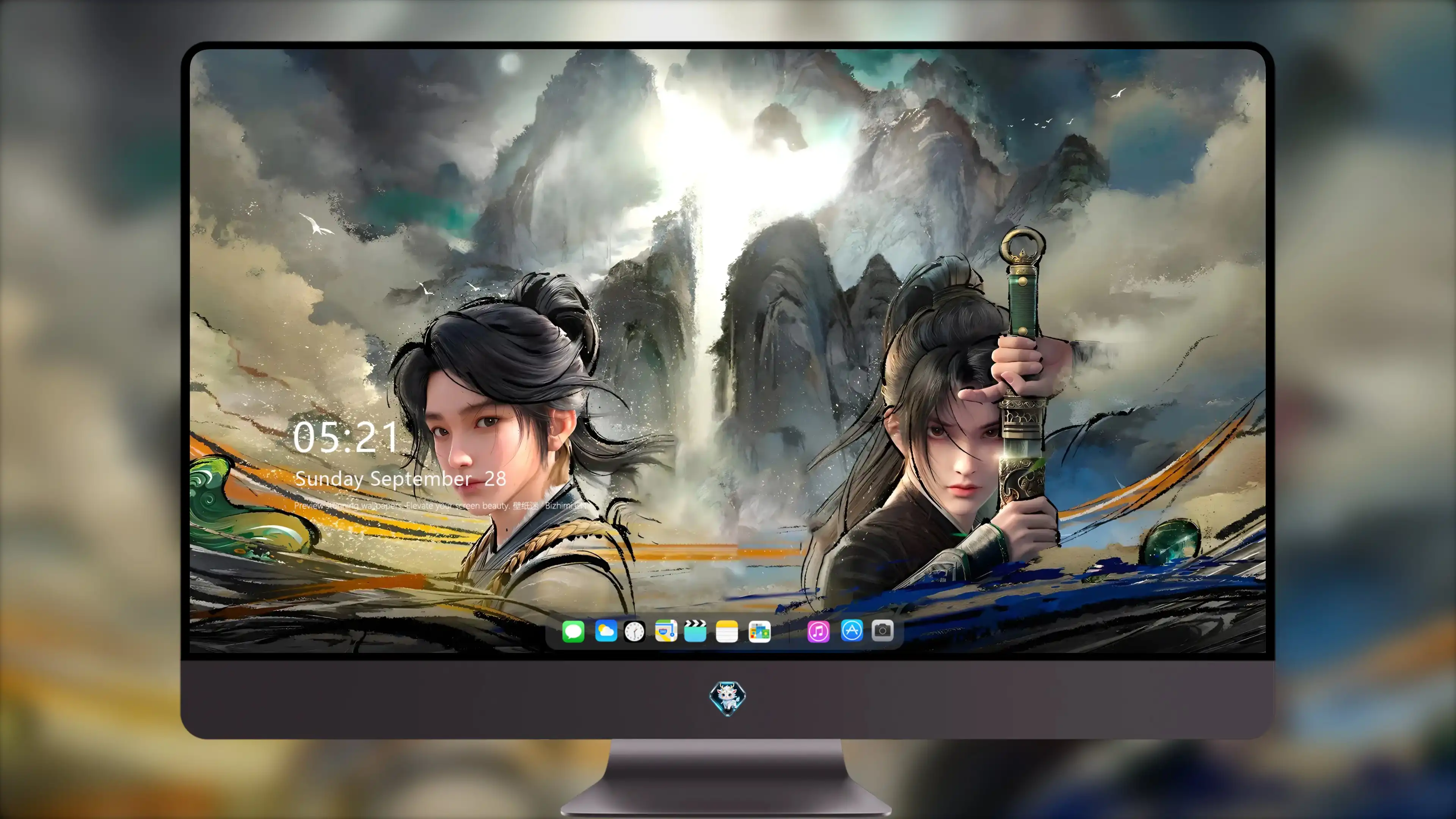
Task: Open the App Store from the dock
Action: (852, 631)
